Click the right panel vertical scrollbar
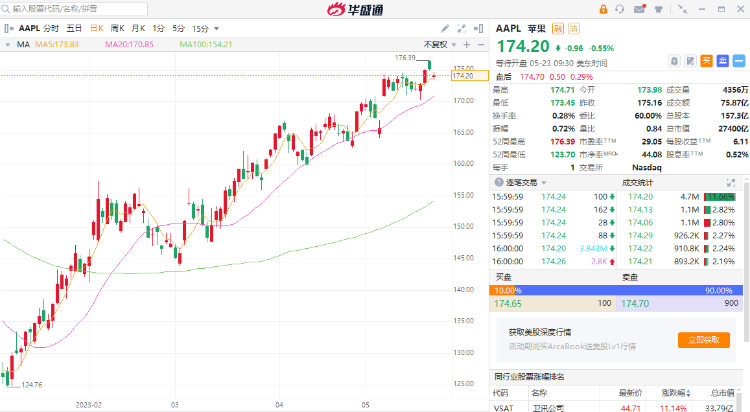This screenshot has width=750, height=412. point(747,261)
